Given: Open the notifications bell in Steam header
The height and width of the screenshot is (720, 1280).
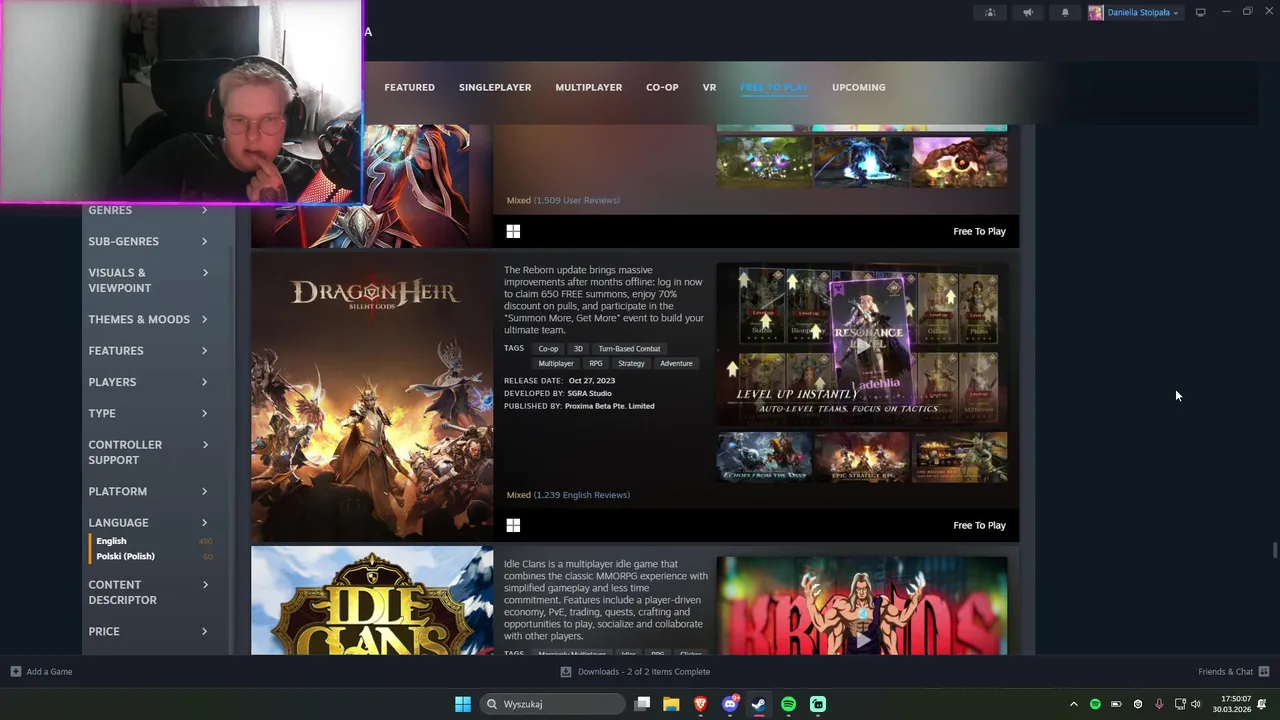Looking at the screenshot, I should click(x=1065, y=12).
